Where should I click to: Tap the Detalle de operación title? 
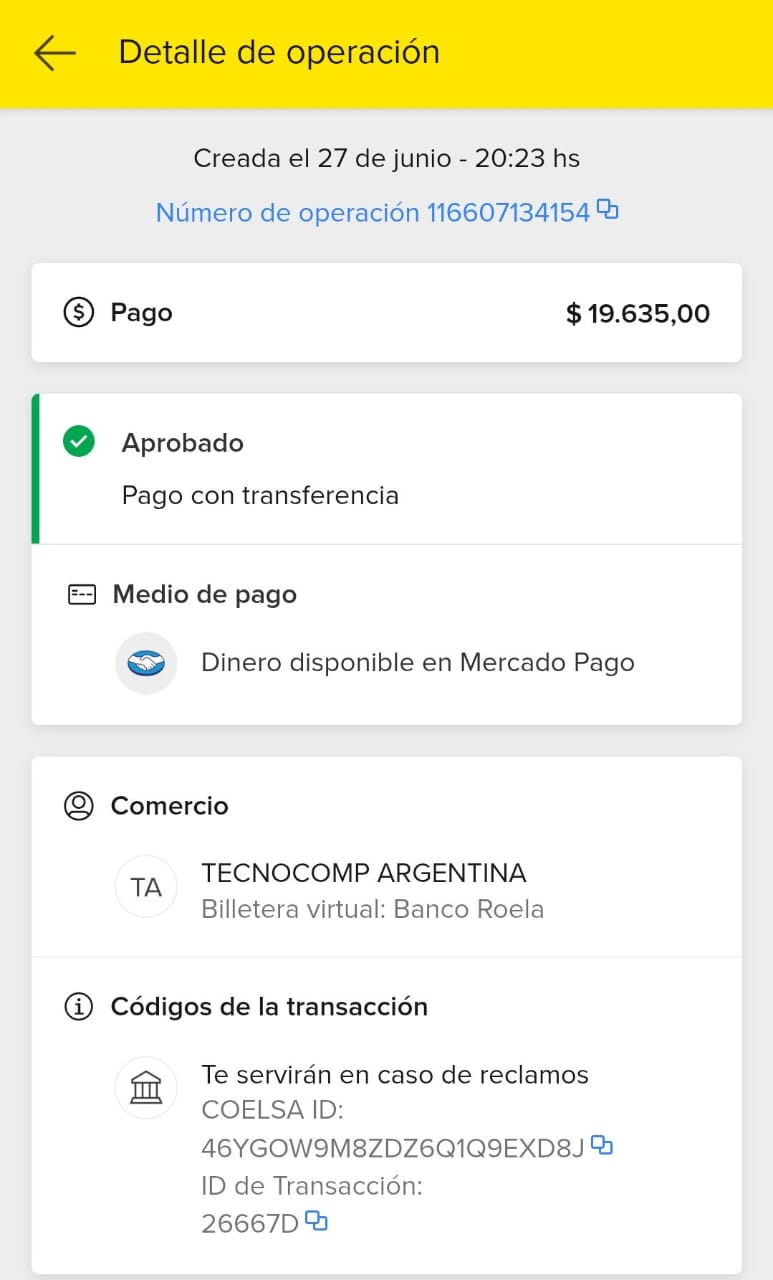(x=279, y=52)
